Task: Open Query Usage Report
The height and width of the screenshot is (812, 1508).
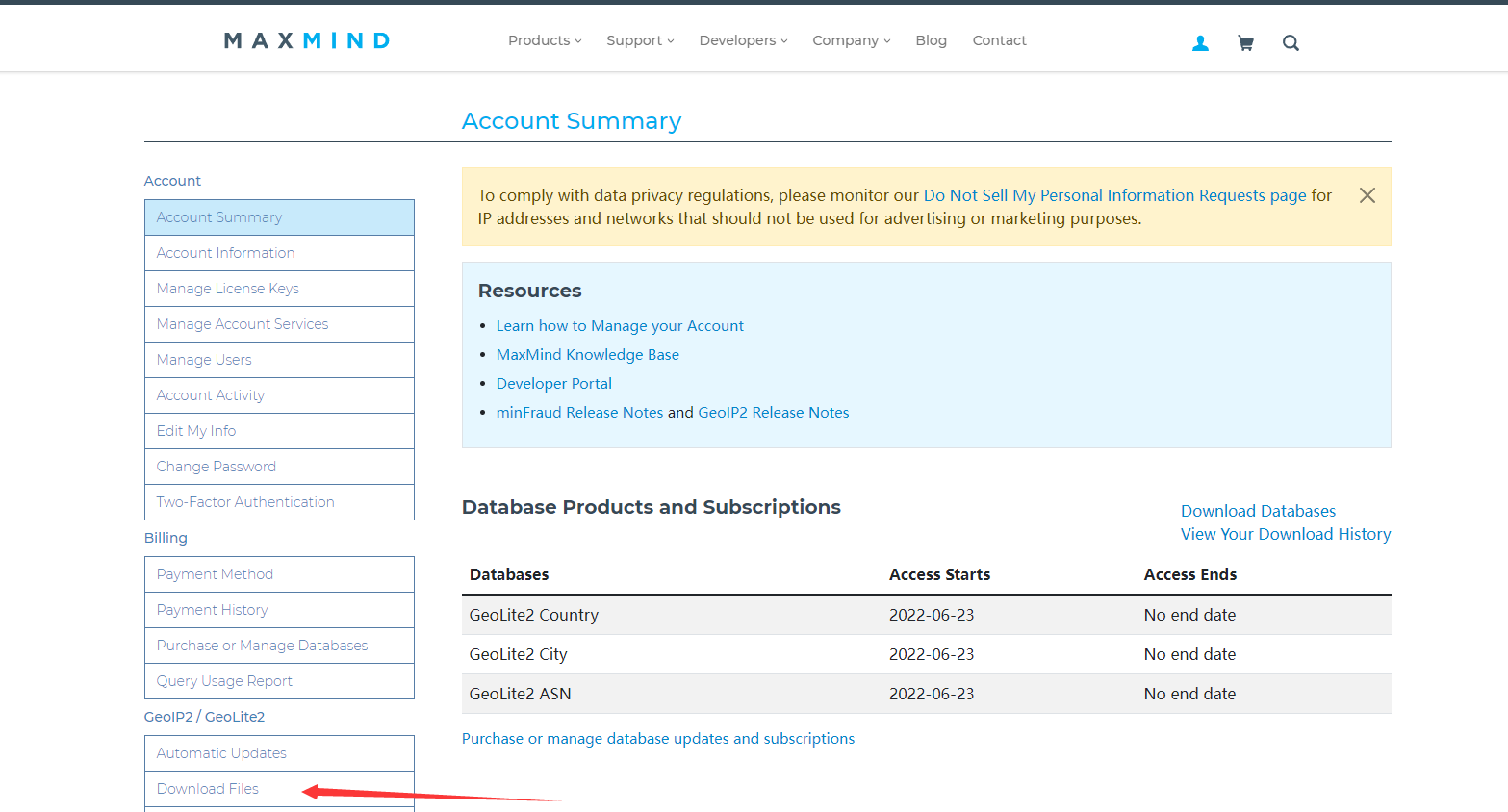Action: (x=279, y=681)
